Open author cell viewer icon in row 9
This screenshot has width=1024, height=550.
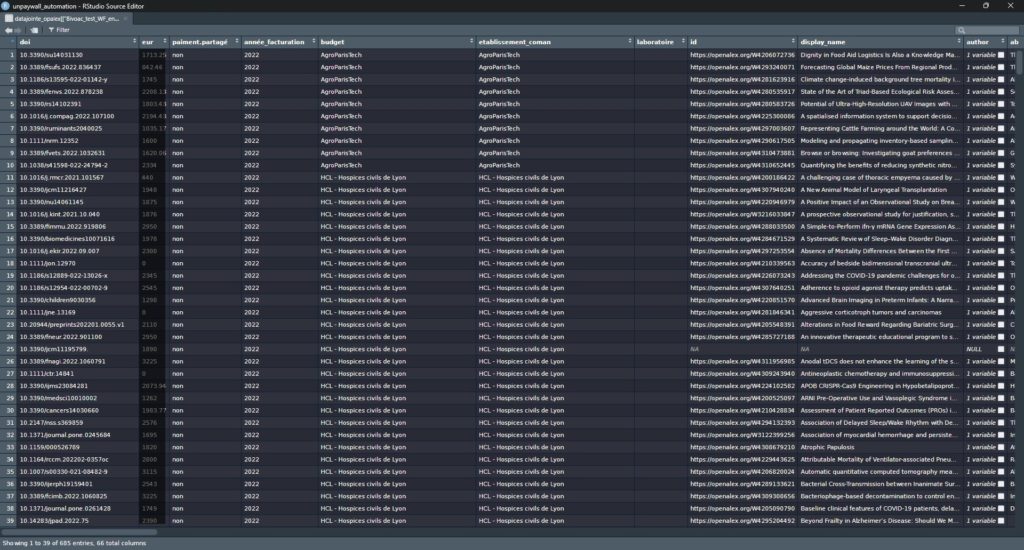point(1001,152)
